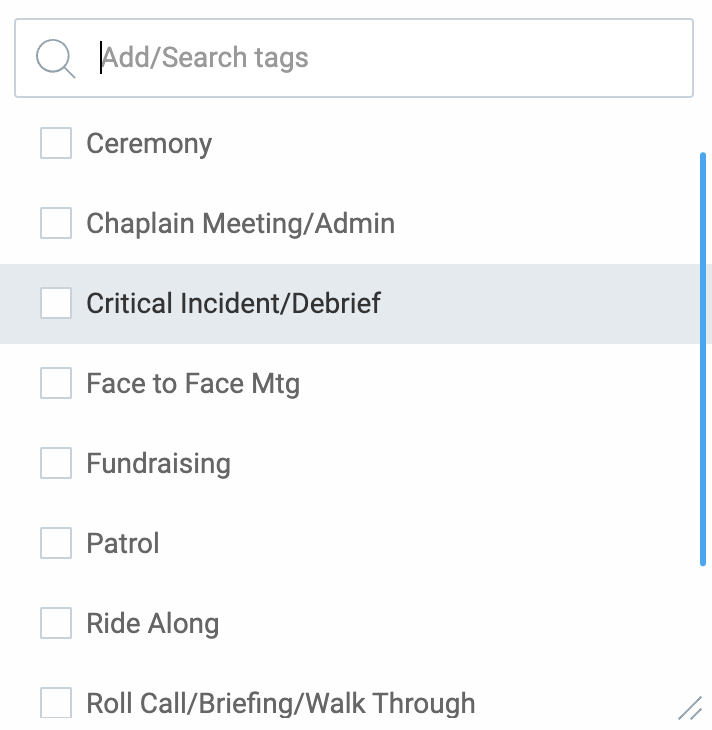The height and width of the screenshot is (730, 712).
Task: Pick the Ride Along option text
Action: (x=152, y=624)
